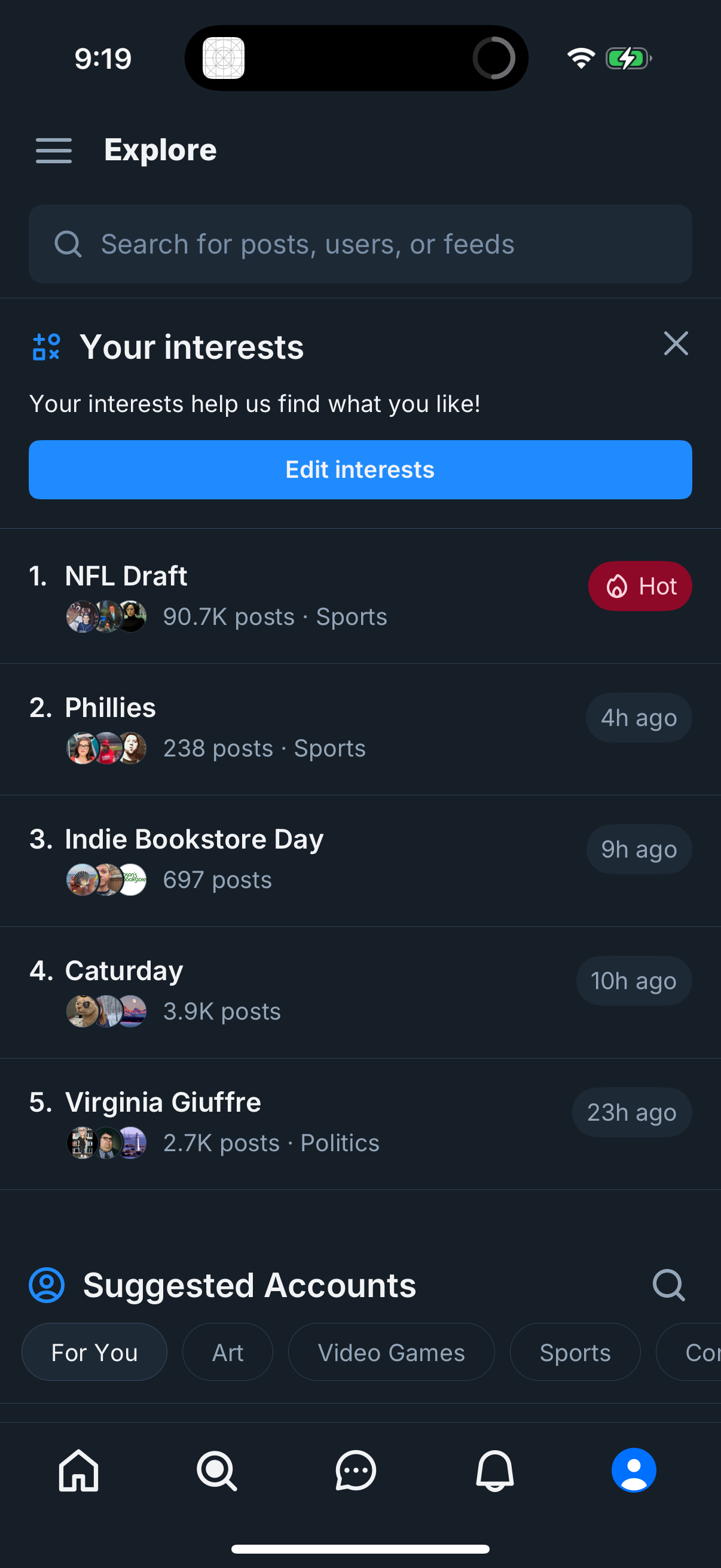
Task: Open Chat messages in bottom bar
Action: [x=355, y=1470]
